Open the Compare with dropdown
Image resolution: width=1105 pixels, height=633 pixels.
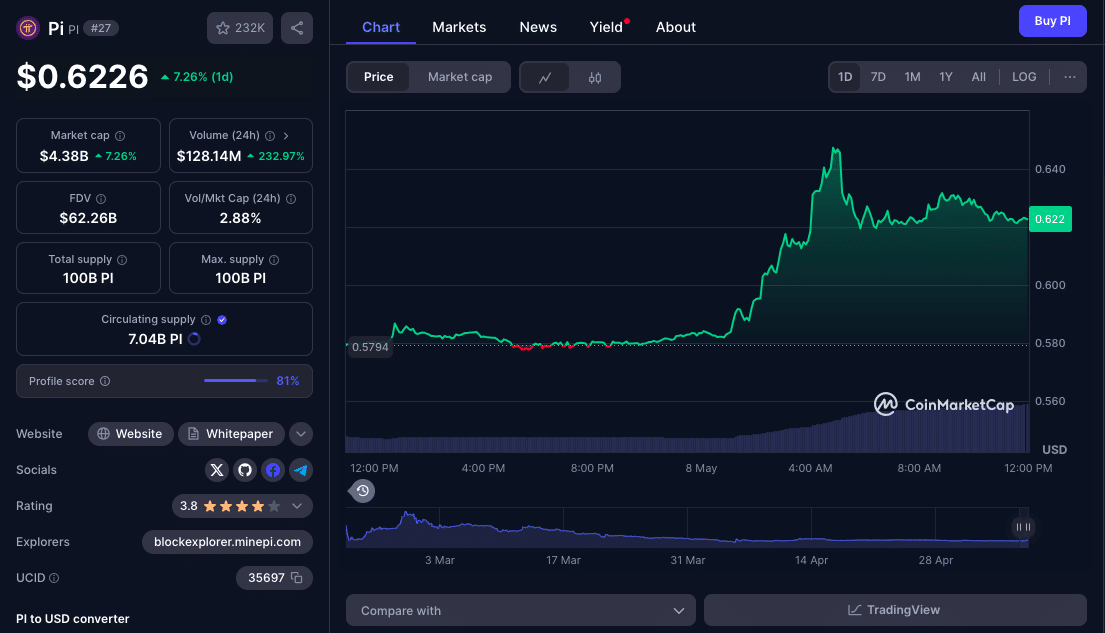pyautogui.click(x=520, y=610)
